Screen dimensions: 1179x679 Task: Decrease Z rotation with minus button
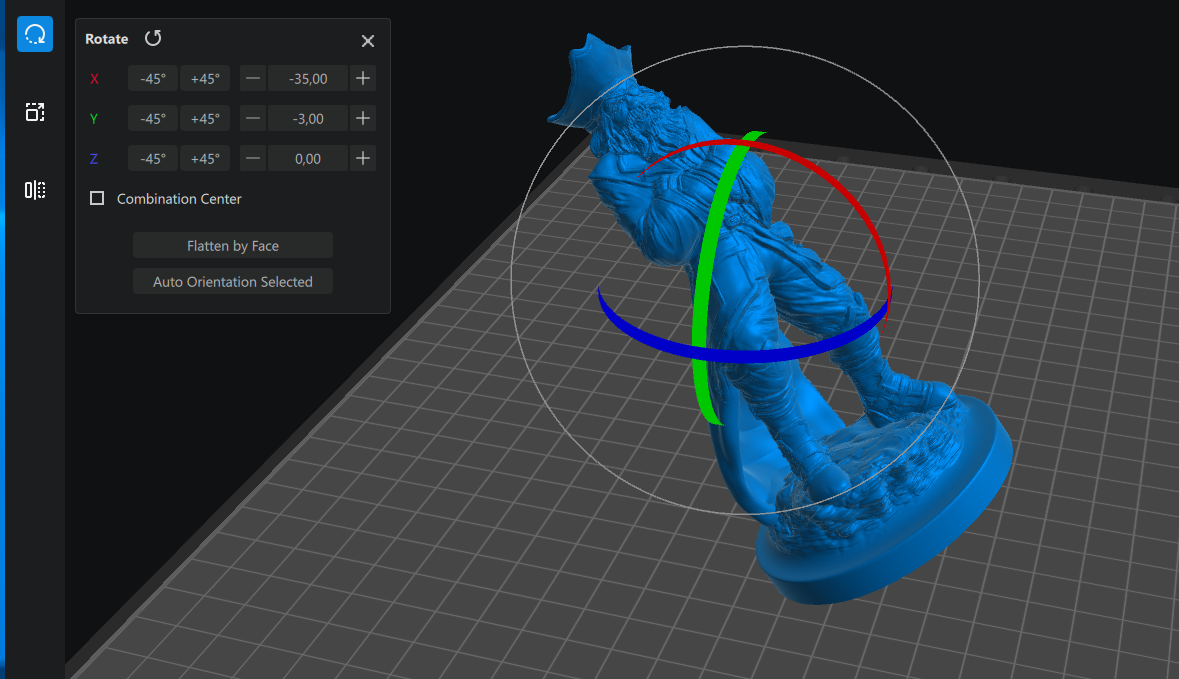[254, 158]
